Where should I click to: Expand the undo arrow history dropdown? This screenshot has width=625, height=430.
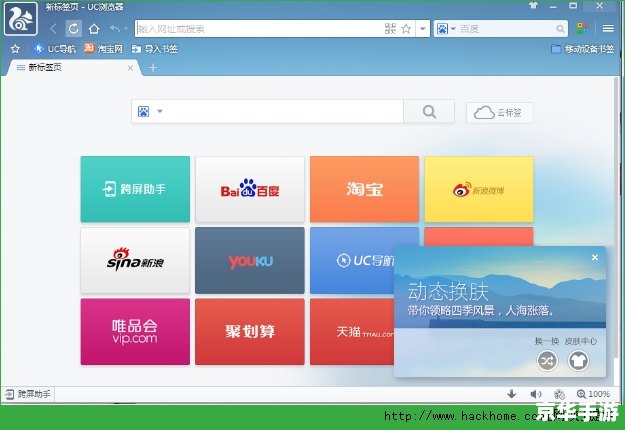coord(125,29)
